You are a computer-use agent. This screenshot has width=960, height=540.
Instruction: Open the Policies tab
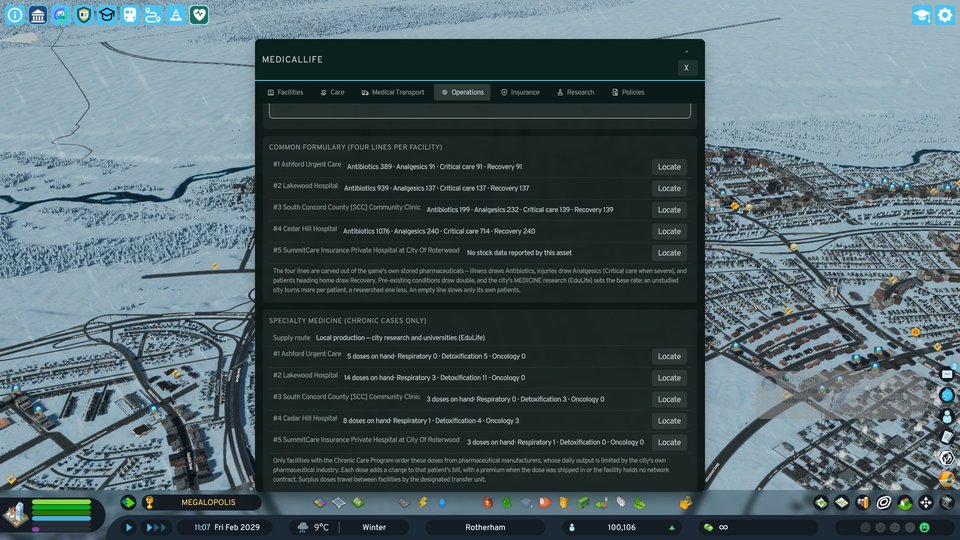tap(628, 92)
